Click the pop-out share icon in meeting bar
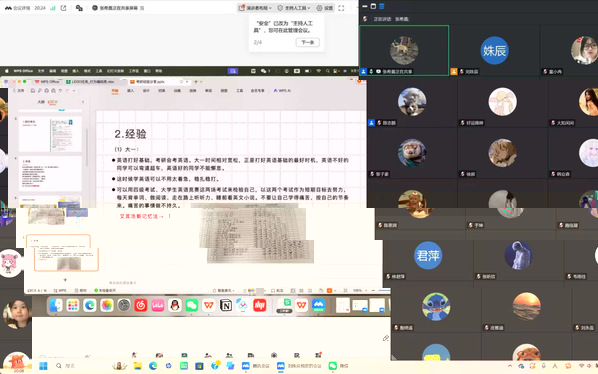Image resolution: width=598 pixels, height=374 pixels. 63,8
